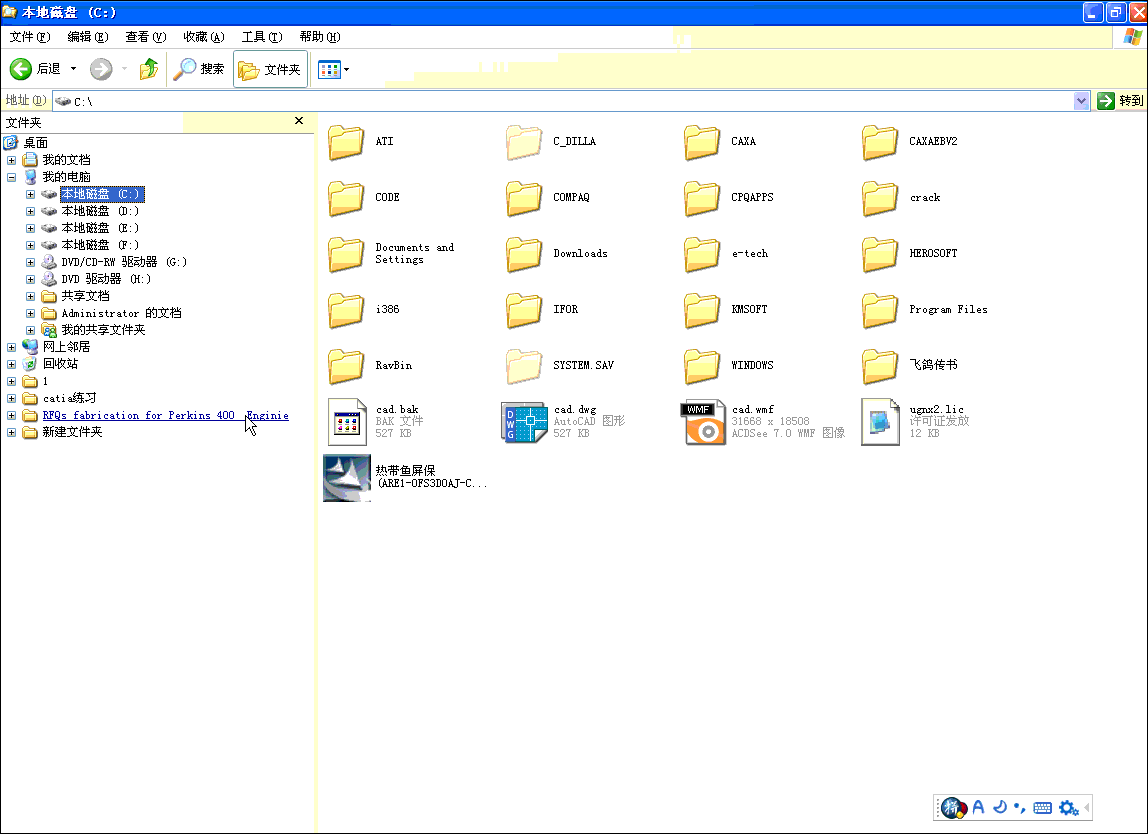Toggle IME punctuation mode icon
The image size is (1148, 834).
point(1019,808)
